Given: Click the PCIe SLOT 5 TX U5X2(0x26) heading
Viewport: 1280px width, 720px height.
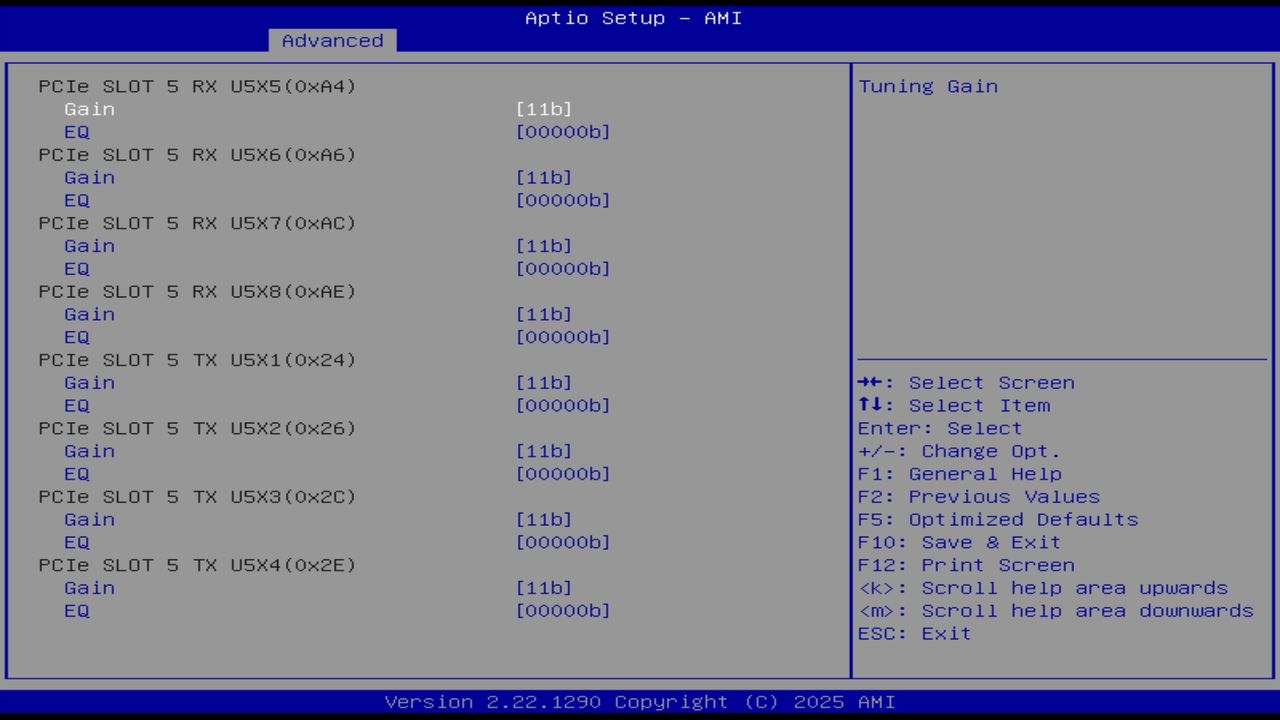Looking at the screenshot, I should coord(198,429).
